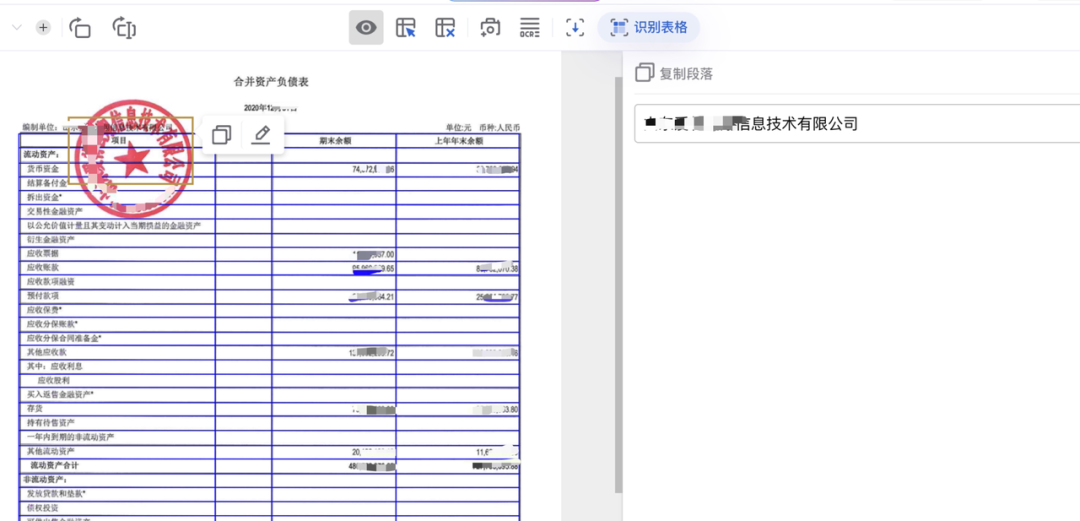Select the 衍生金融资产 row label
1080x521 pixels.
(50, 239)
